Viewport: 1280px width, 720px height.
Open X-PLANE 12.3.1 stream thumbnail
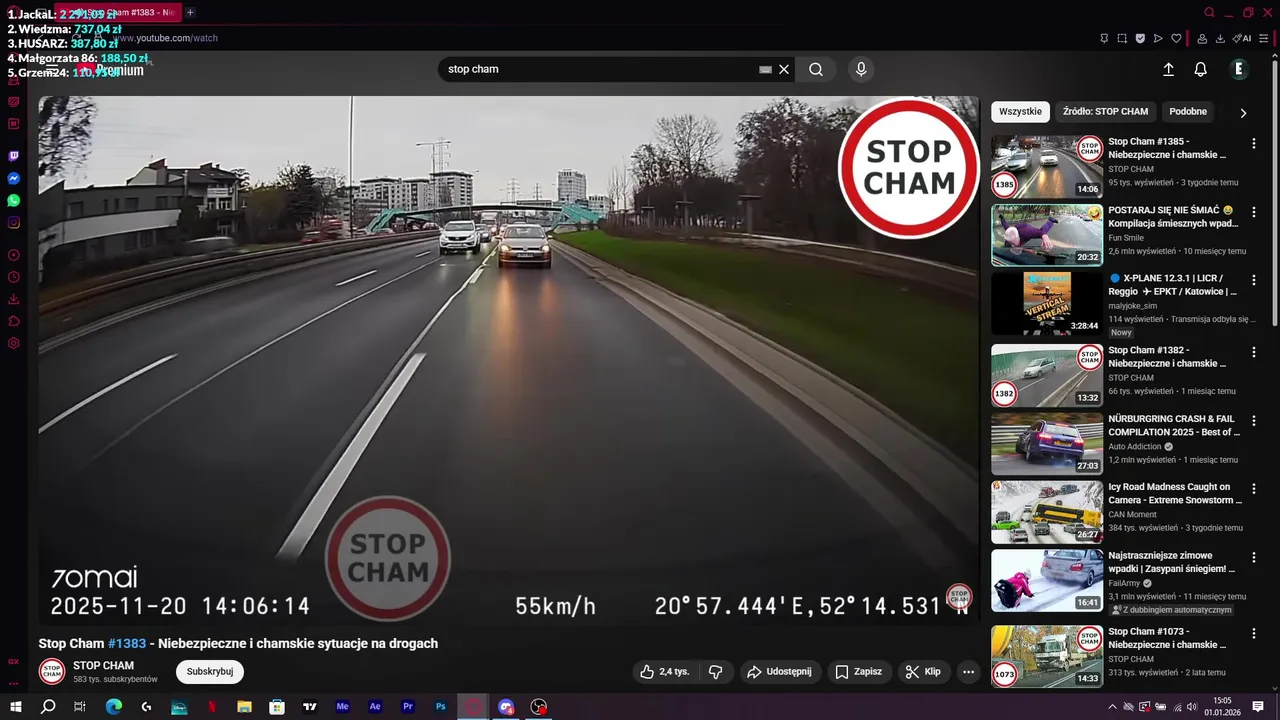point(1047,304)
